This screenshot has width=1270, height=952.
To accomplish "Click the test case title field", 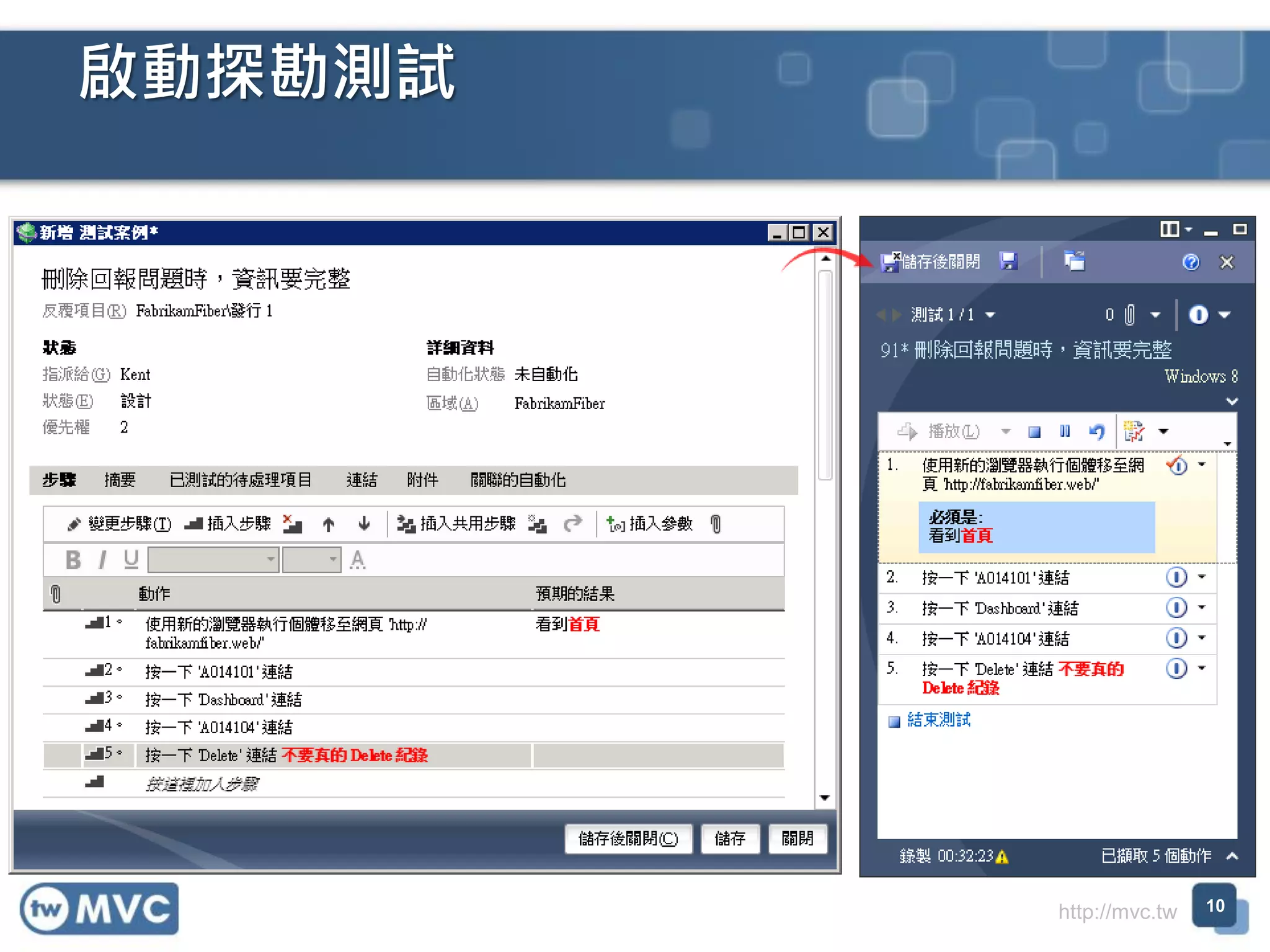I will pyautogui.click(x=196, y=280).
